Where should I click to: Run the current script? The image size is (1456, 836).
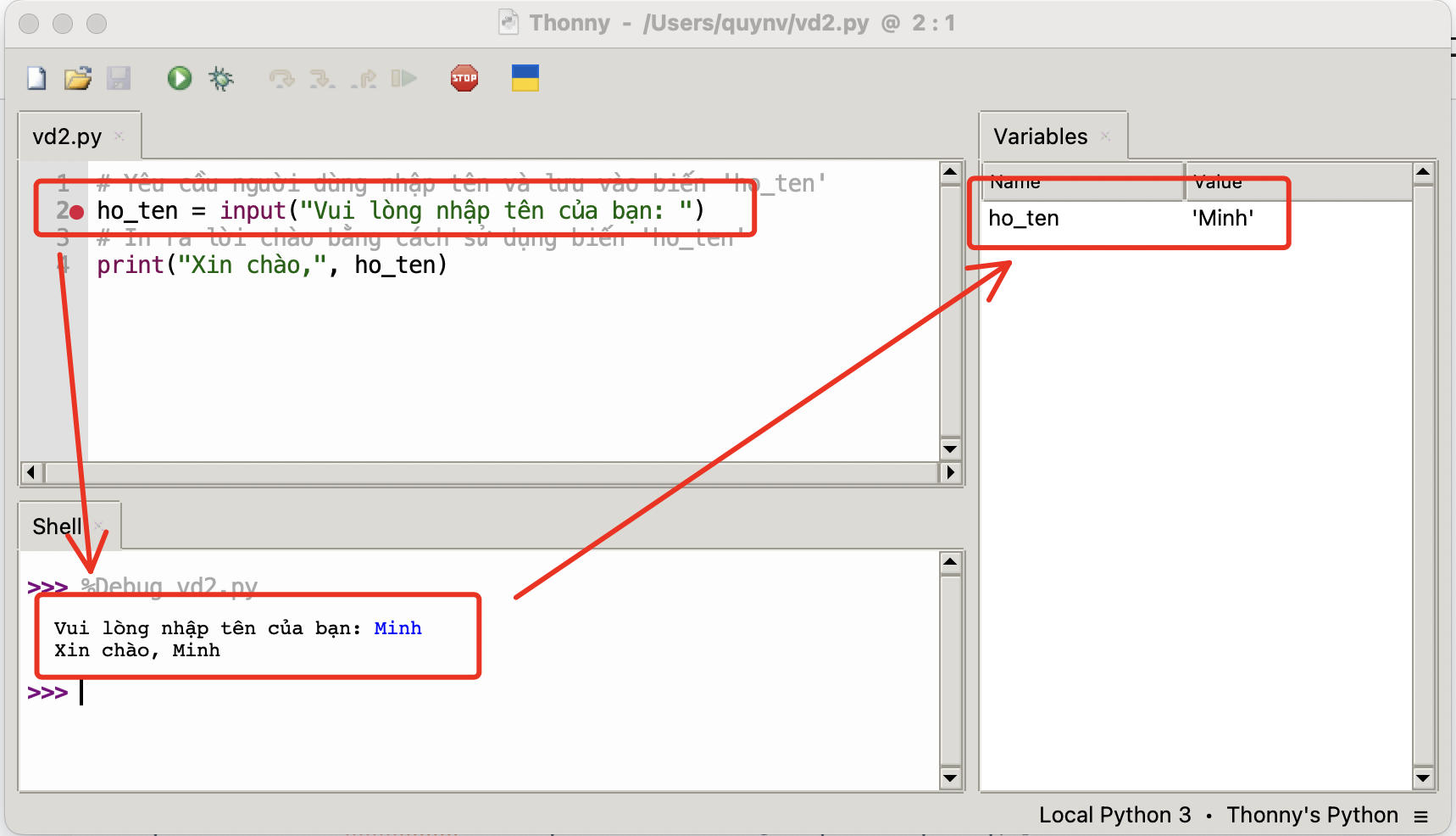click(179, 78)
